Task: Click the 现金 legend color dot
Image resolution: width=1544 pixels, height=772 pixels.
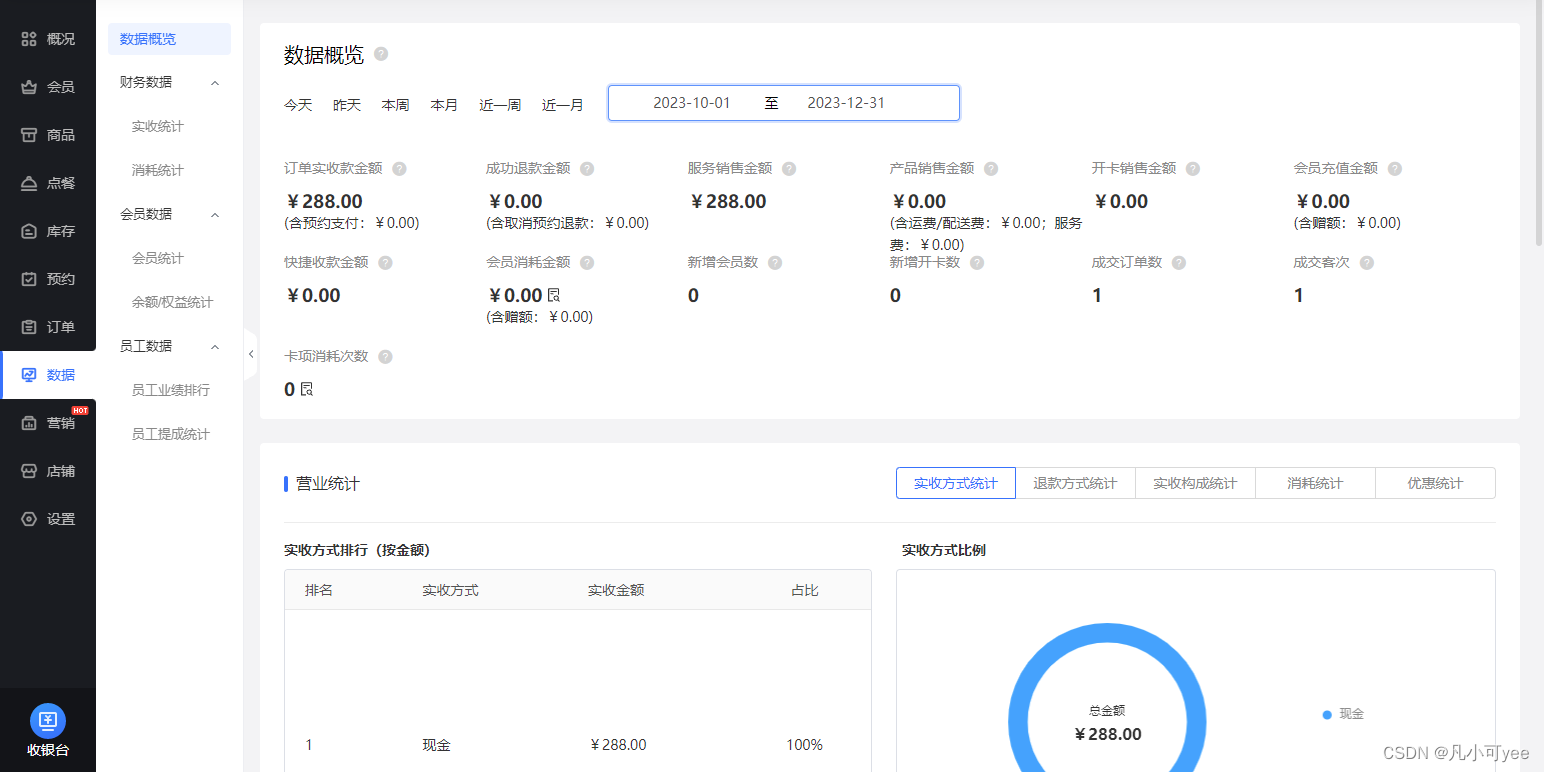Action: coord(1327,714)
